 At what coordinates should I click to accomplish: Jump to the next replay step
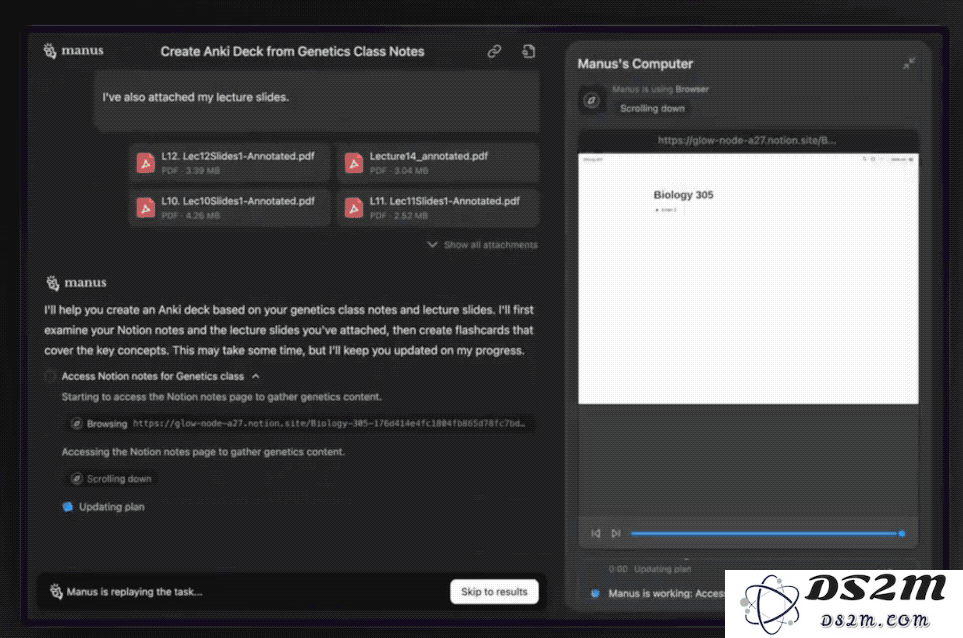(x=616, y=533)
